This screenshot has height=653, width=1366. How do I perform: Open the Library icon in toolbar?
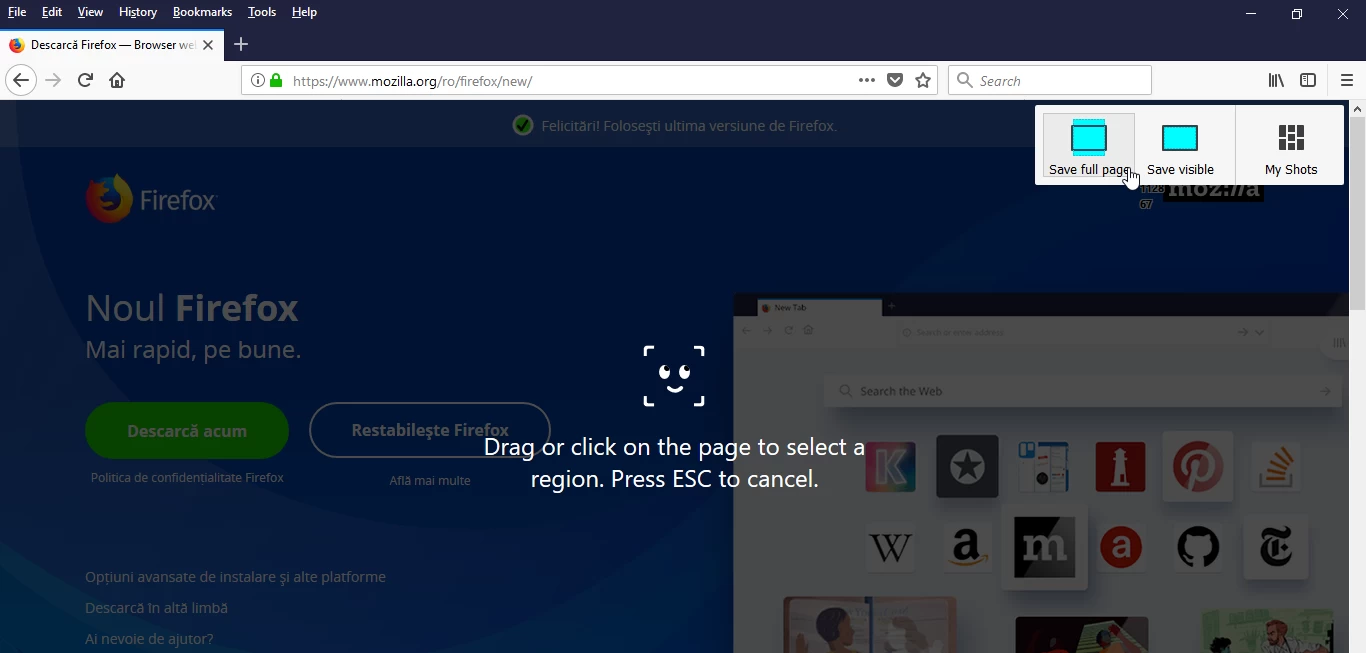[1276, 80]
